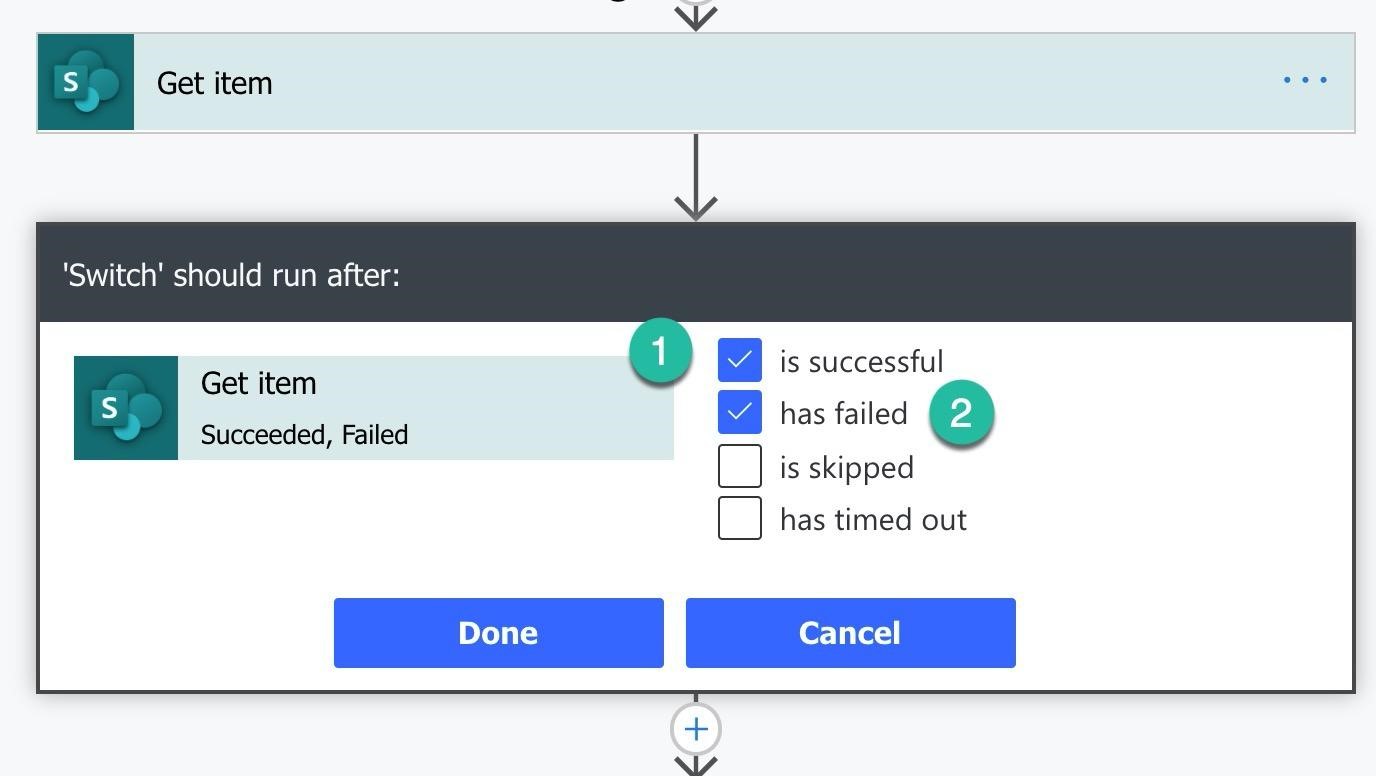Enable the 'has timed out' checkbox
Viewport: 1376px width, 776px height.
[740, 518]
